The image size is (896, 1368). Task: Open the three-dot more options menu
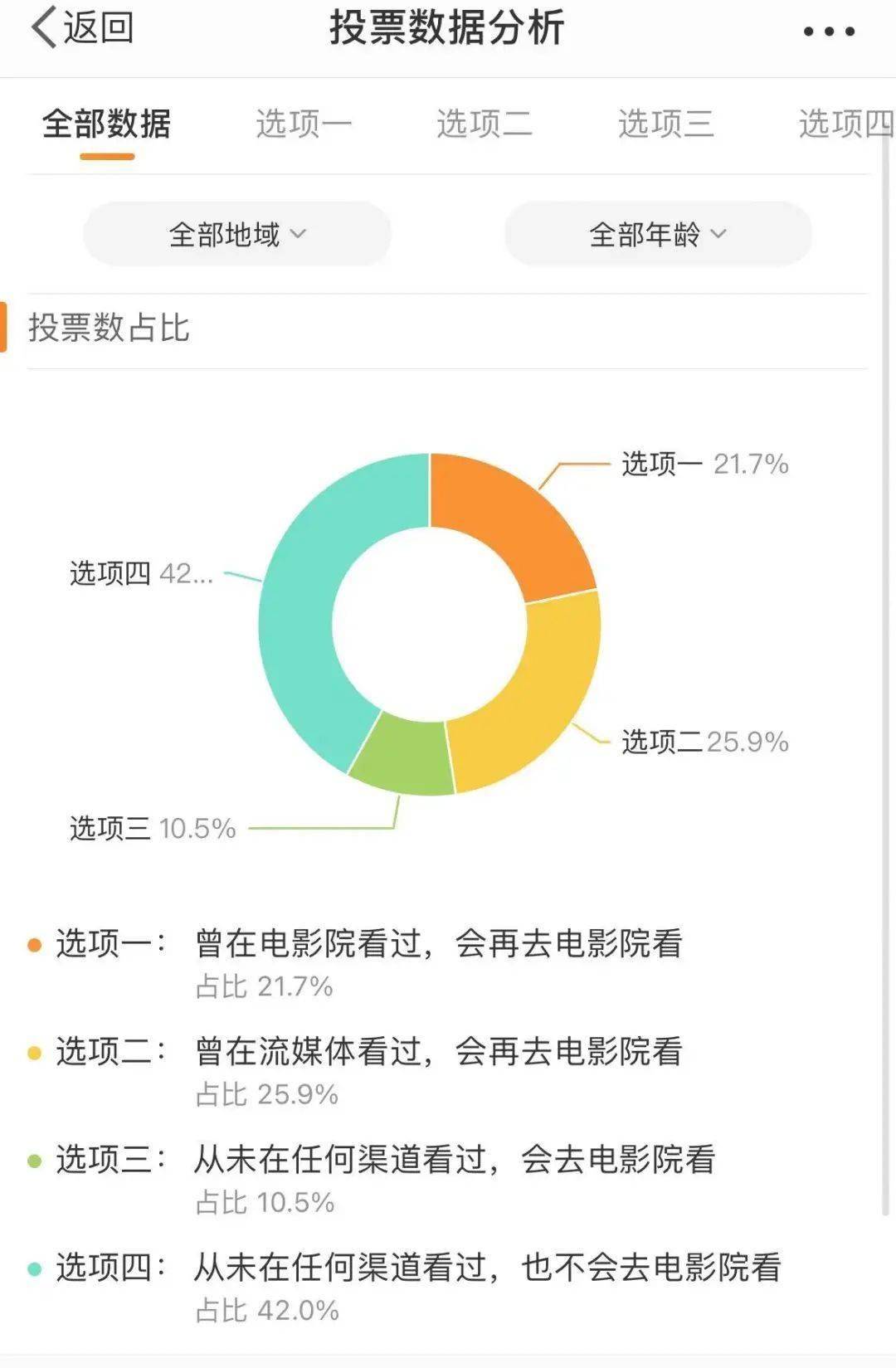(x=828, y=32)
